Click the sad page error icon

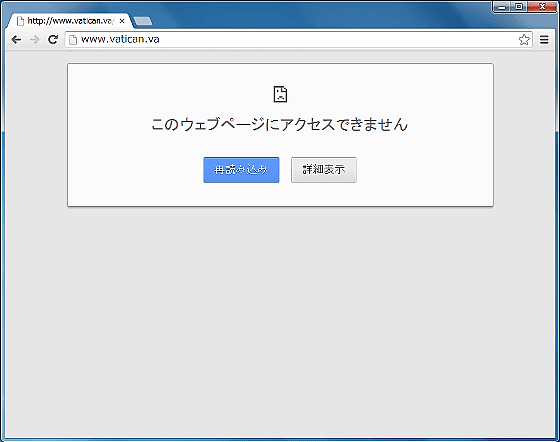[280, 94]
